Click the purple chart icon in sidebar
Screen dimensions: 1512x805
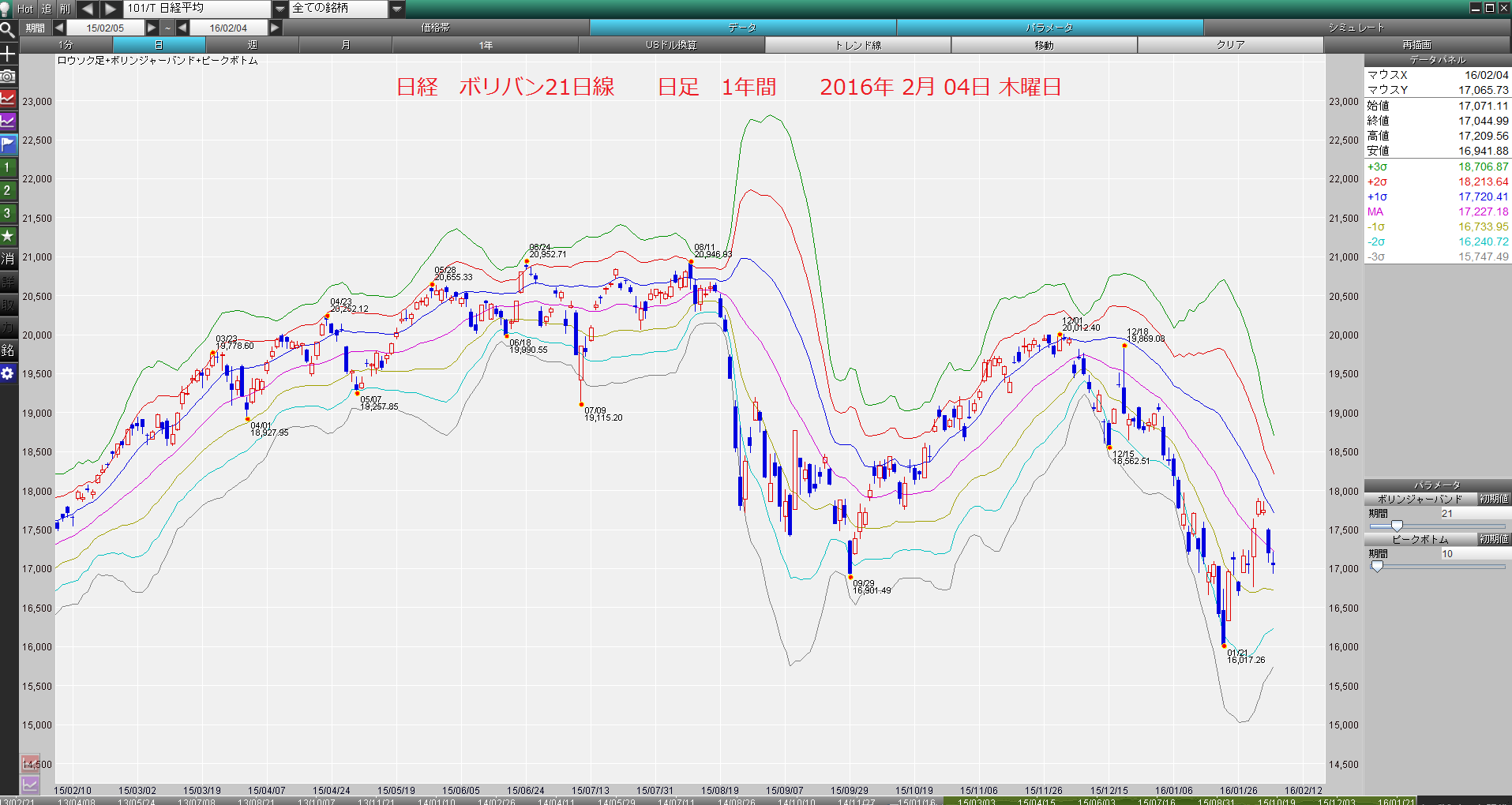click(x=8, y=122)
